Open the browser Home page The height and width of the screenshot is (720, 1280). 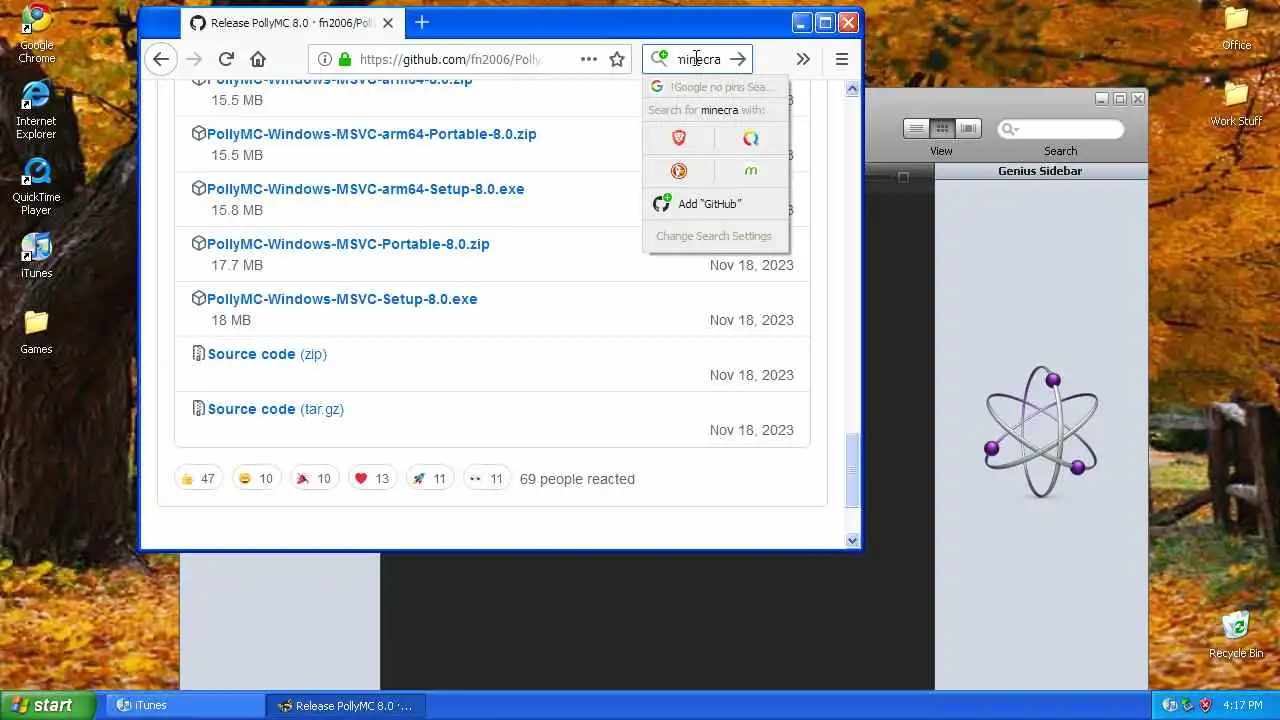[x=258, y=59]
